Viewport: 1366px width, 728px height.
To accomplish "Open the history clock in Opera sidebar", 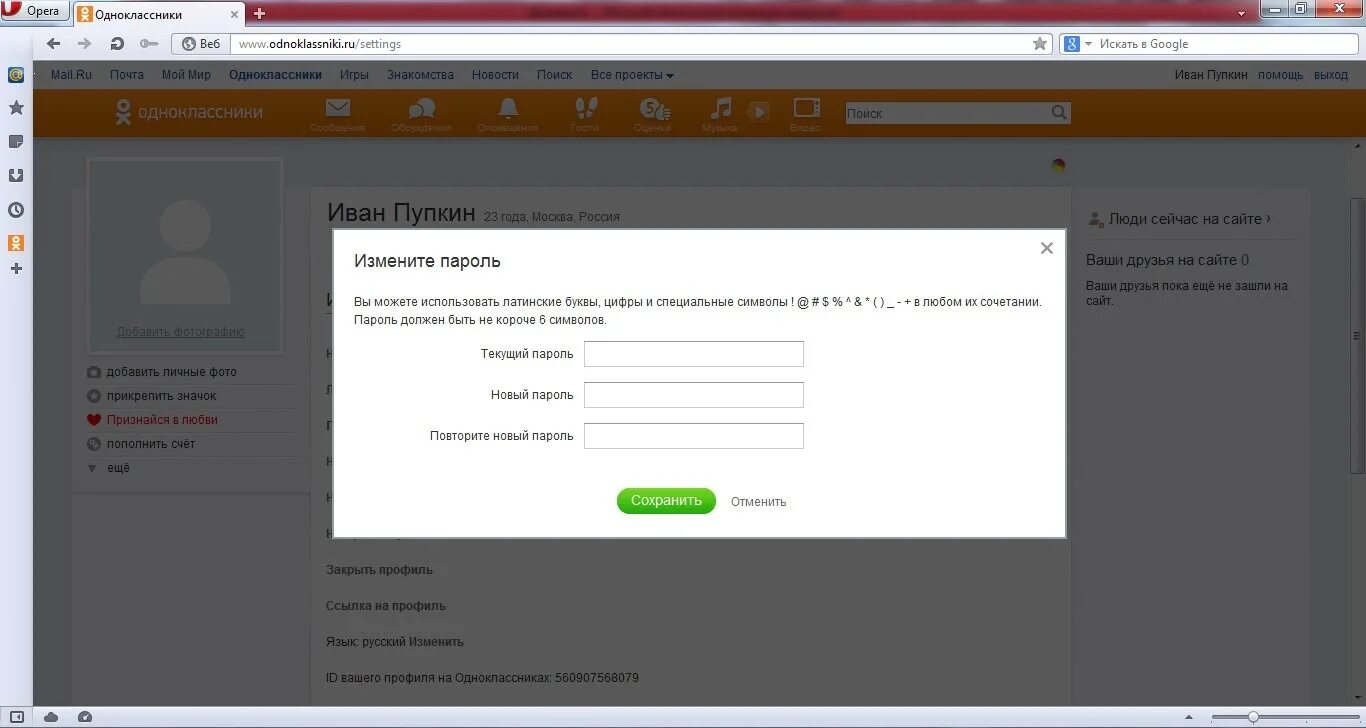I will pyautogui.click(x=16, y=209).
